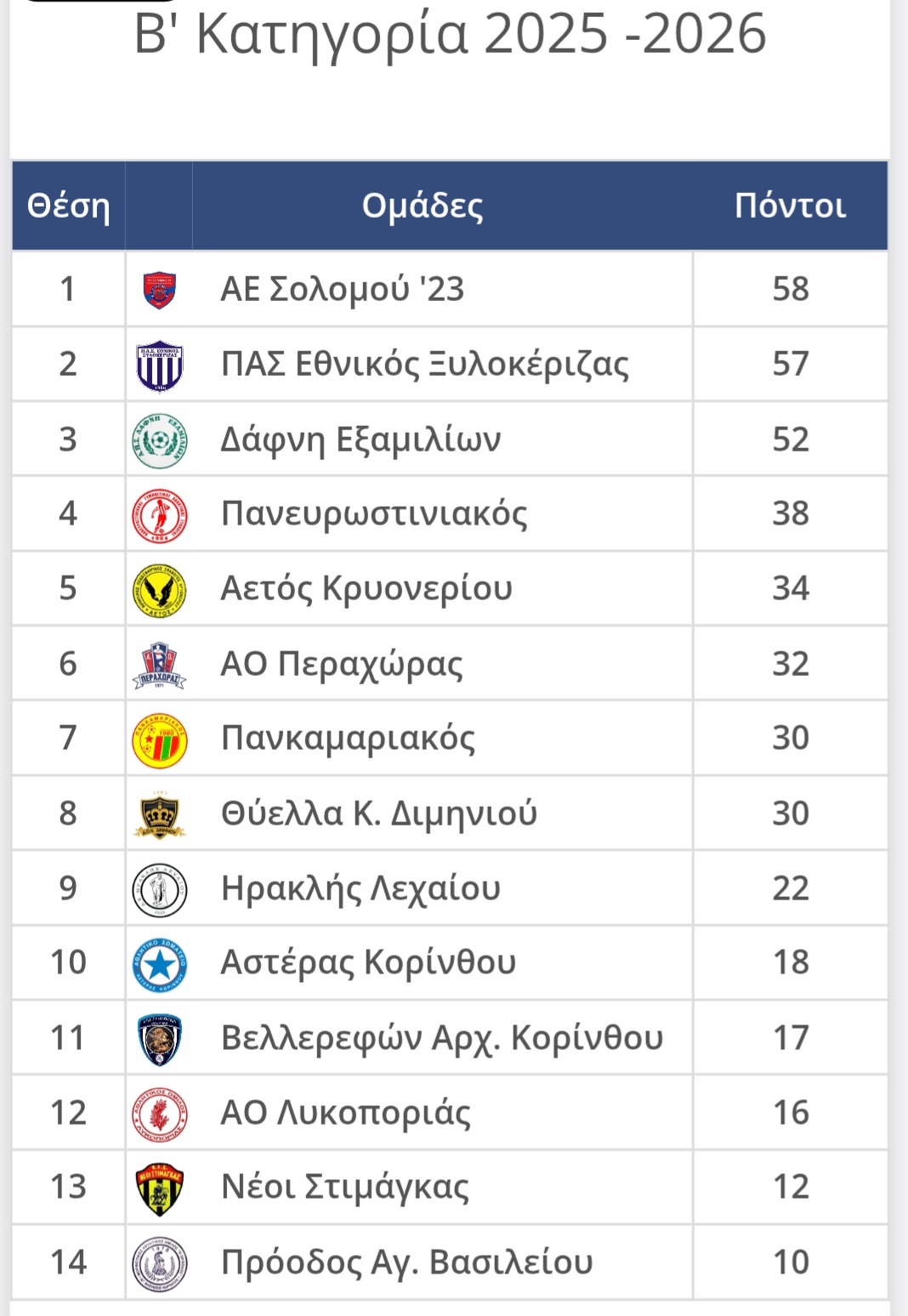Click the 58 points cell
Screen dimensions: 908x1316
pyautogui.click(x=790, y=290)
